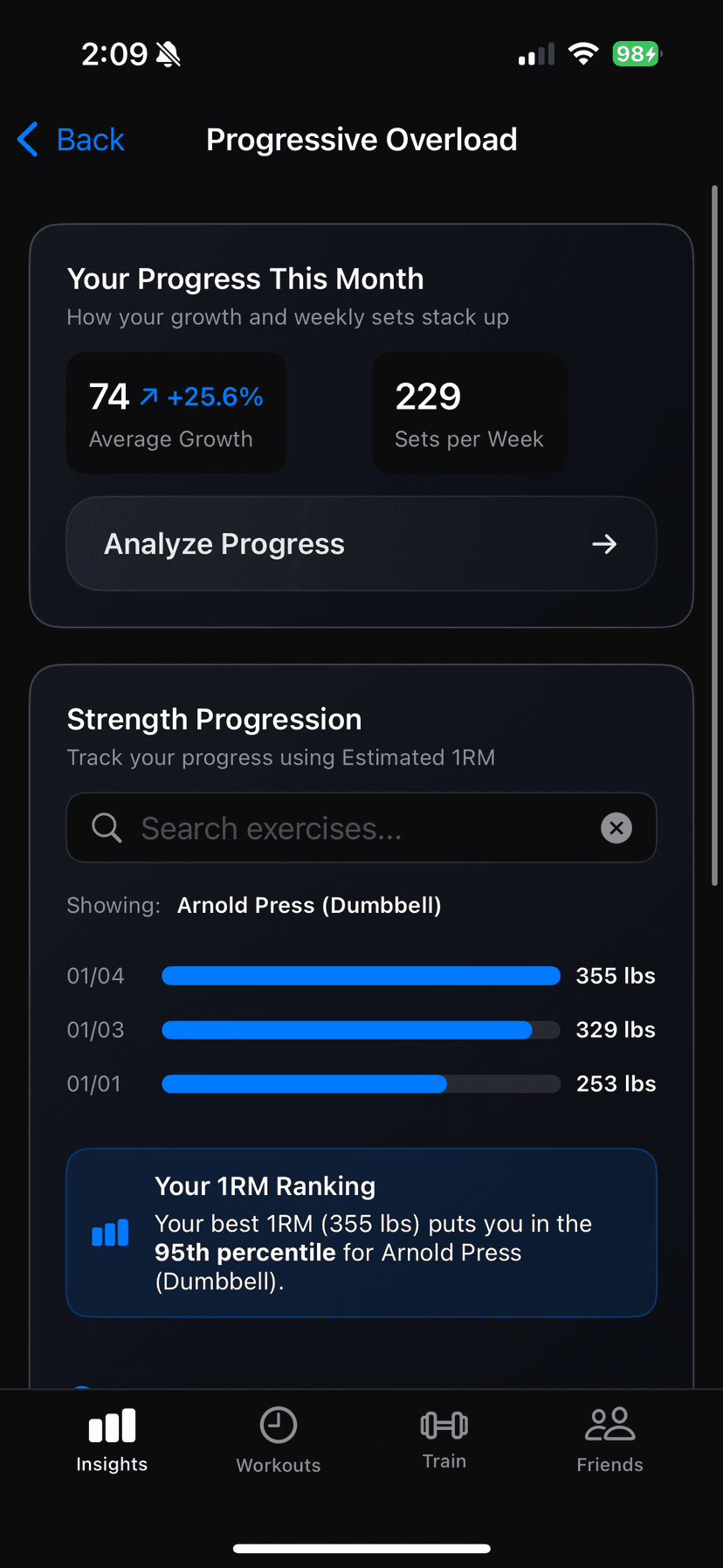Image resolution: width=723 pixels, height=1568 pixels.
Task: Open the Insights tab icon
Action: (x=112, y=1424)
